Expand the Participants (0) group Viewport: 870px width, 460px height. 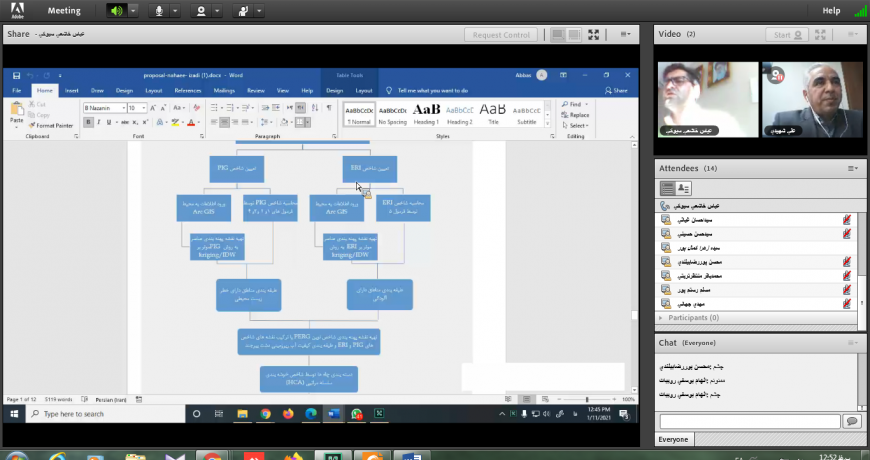point(660,318)
